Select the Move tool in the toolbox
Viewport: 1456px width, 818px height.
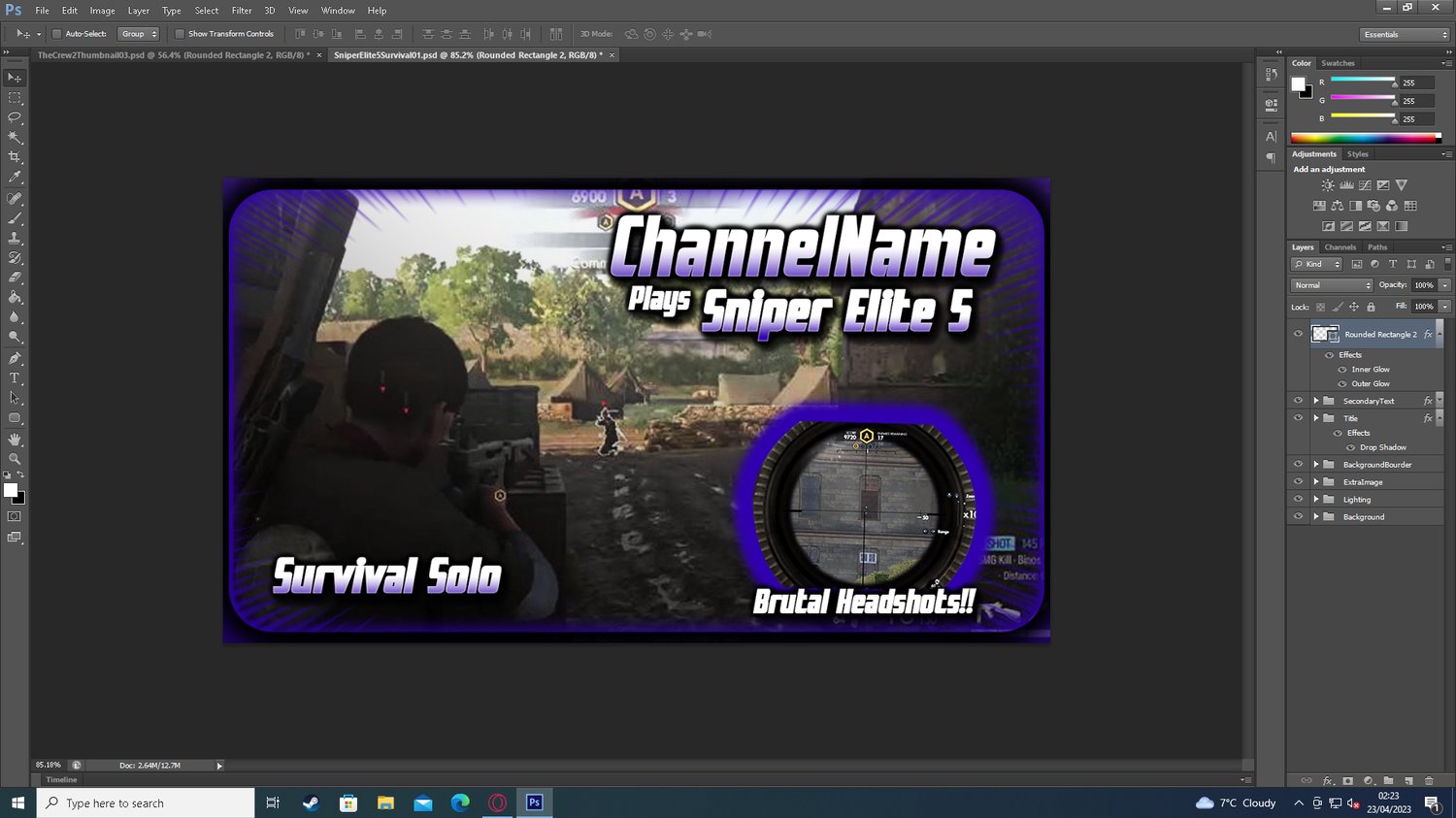coord(15,78)
